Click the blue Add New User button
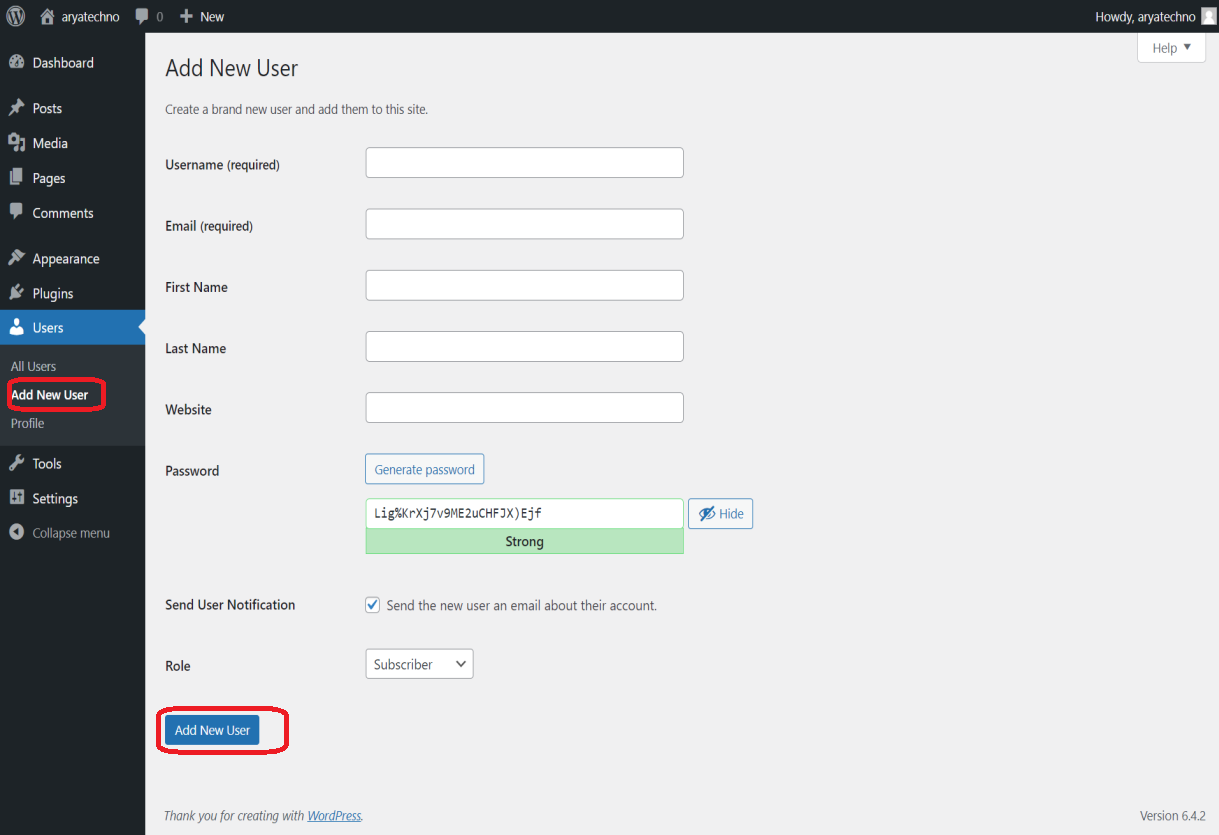The height and width of the screenshot is (835, 1219). (x=212, y=730)
